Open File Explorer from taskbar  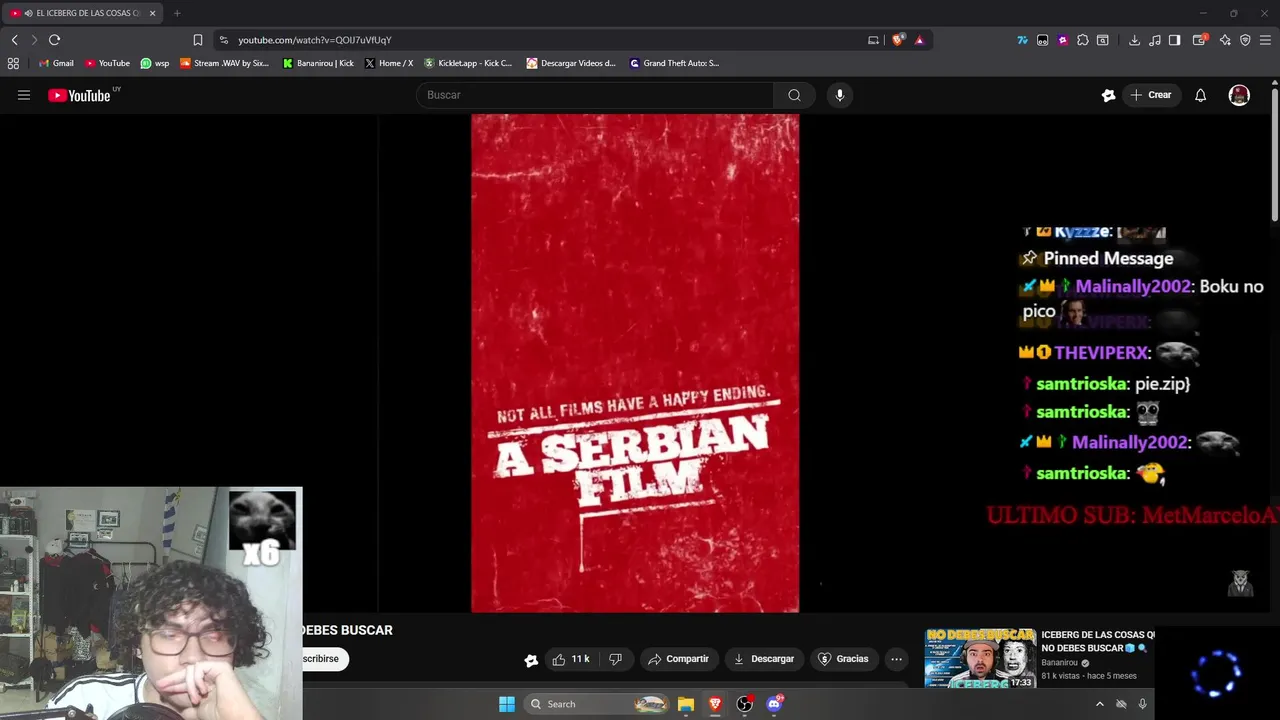686,704
